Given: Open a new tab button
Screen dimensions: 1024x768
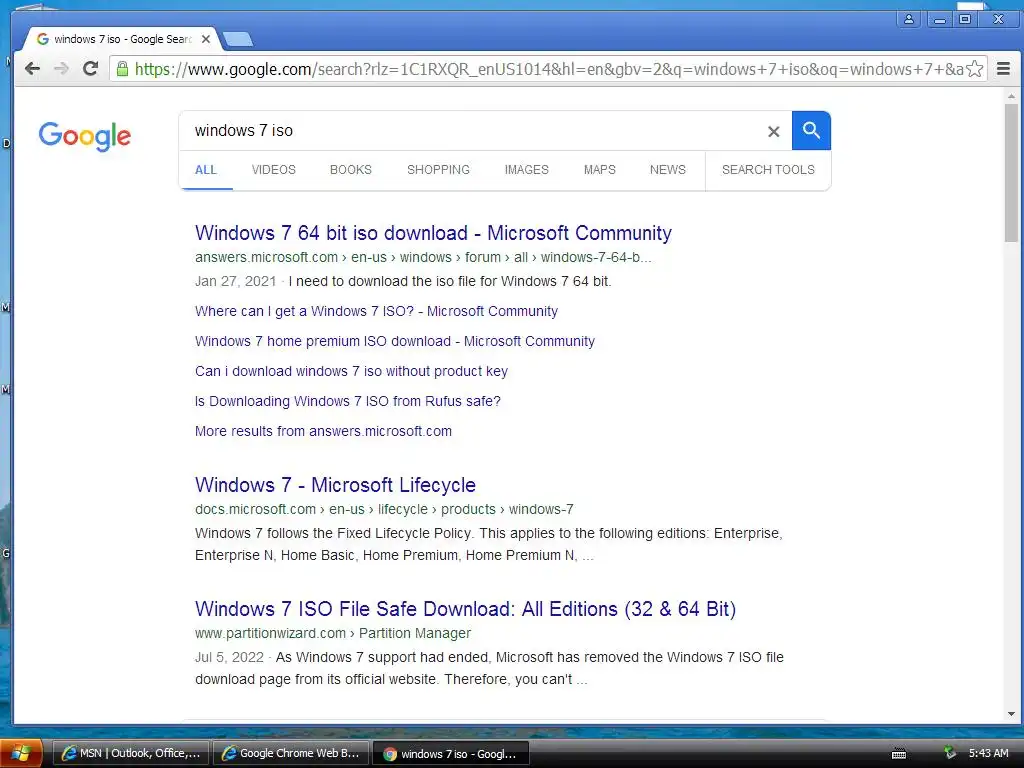Looking at the screenshot, I should pyautogui.click(x=238, y=40).
